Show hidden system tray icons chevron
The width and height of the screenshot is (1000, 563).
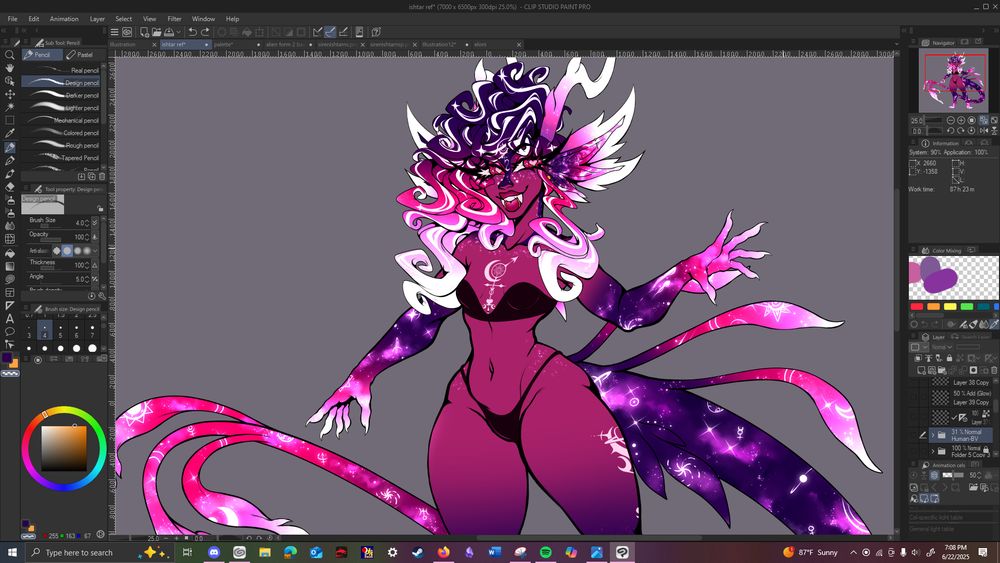(x=853, y=552)
